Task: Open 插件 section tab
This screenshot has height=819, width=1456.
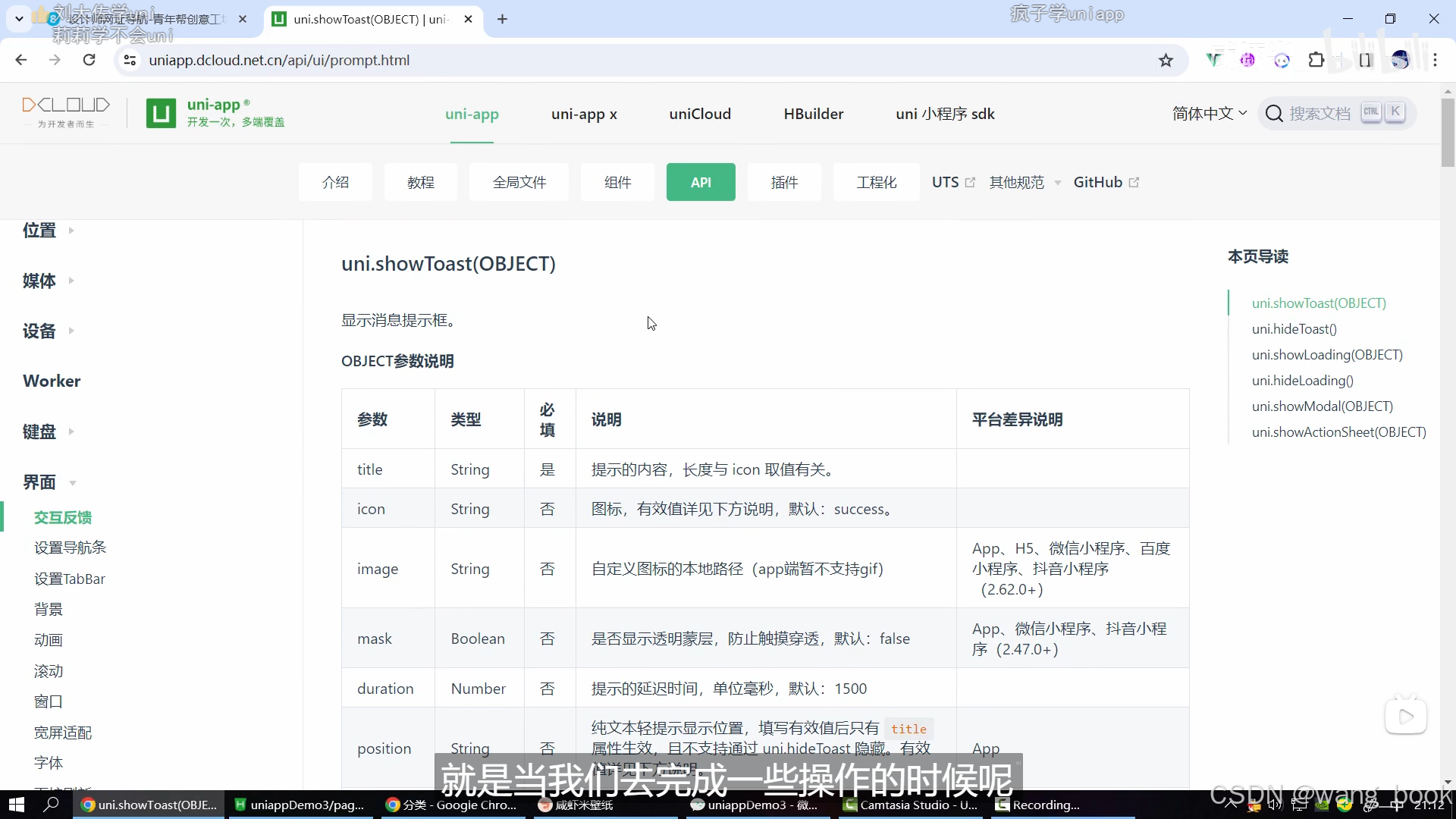Action: click(x=785, y=182)
